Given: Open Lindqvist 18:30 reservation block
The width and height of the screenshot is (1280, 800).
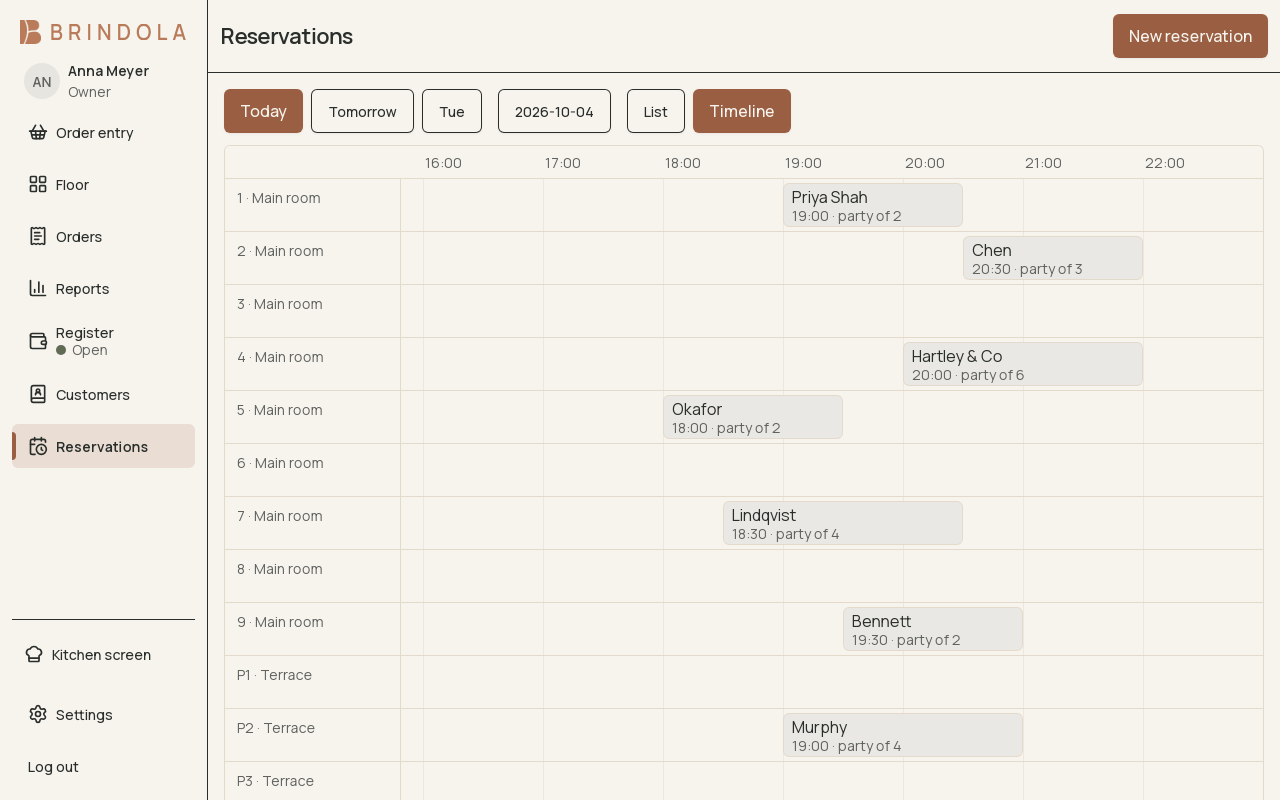Looking at the screenshot, I should point(843,523).
